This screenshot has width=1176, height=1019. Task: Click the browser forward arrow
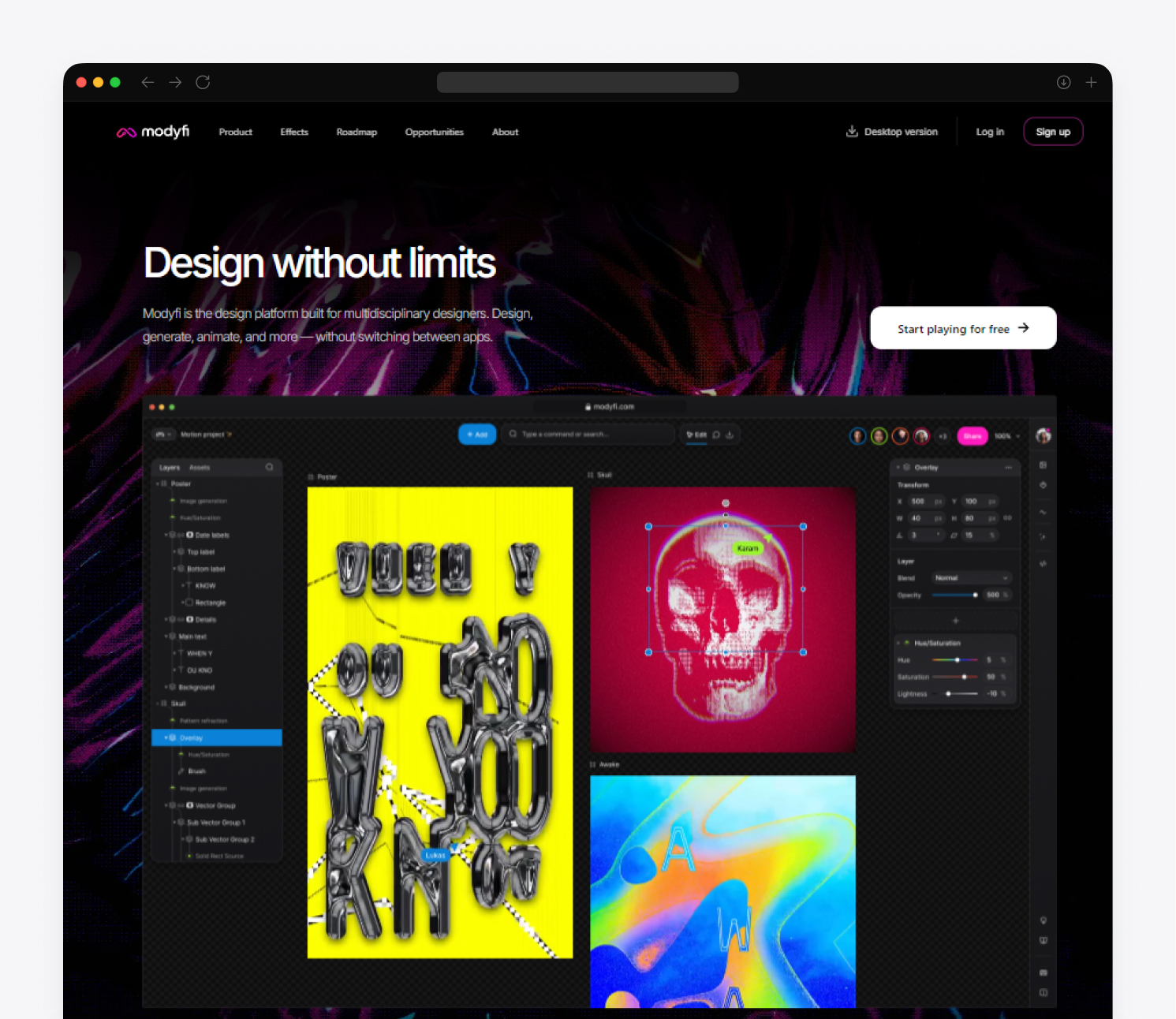(x=175, y=82)
